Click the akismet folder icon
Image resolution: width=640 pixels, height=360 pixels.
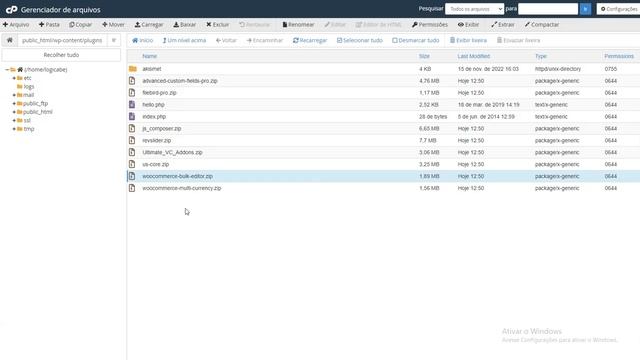click(133, 69)
